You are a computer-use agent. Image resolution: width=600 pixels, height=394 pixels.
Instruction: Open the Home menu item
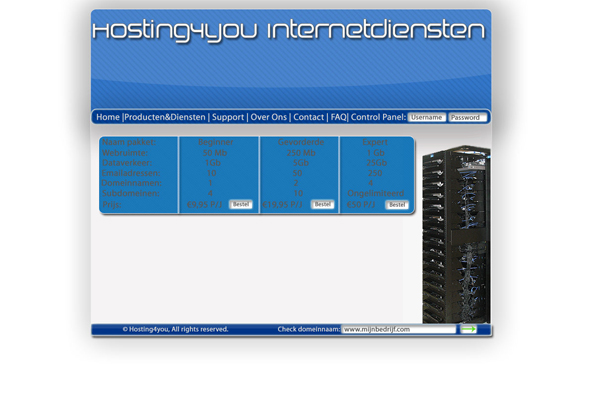click(108, 117)
